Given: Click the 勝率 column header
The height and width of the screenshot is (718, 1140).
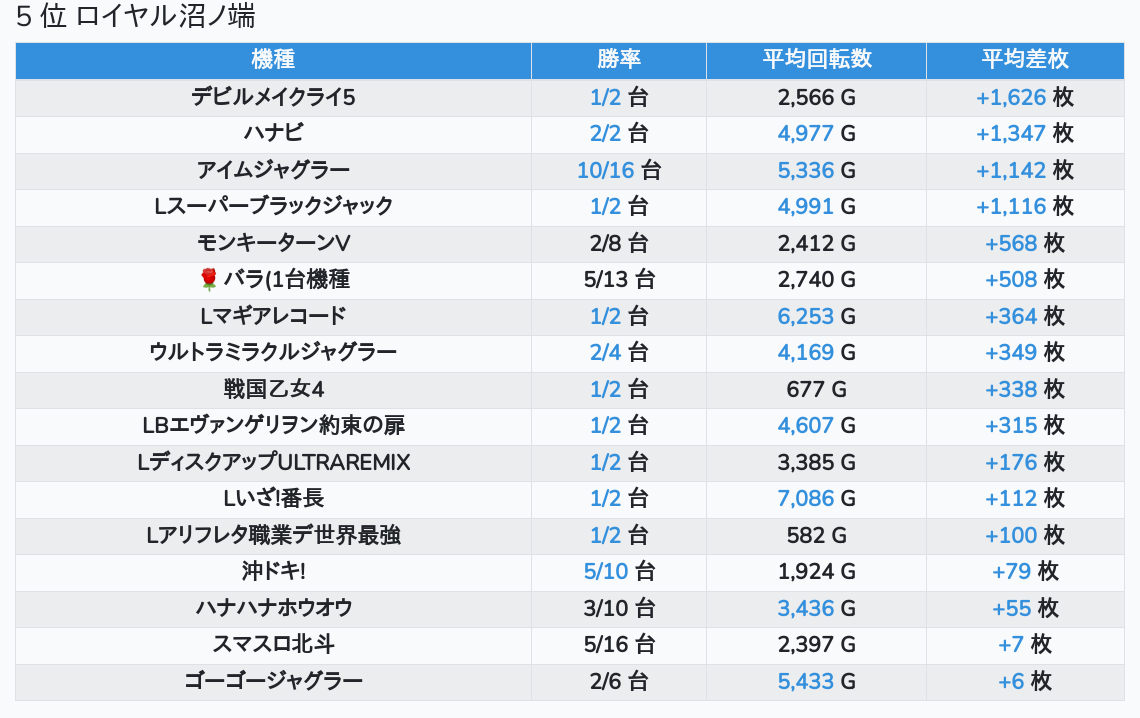Looking at the screenshot, I should 619,60.
